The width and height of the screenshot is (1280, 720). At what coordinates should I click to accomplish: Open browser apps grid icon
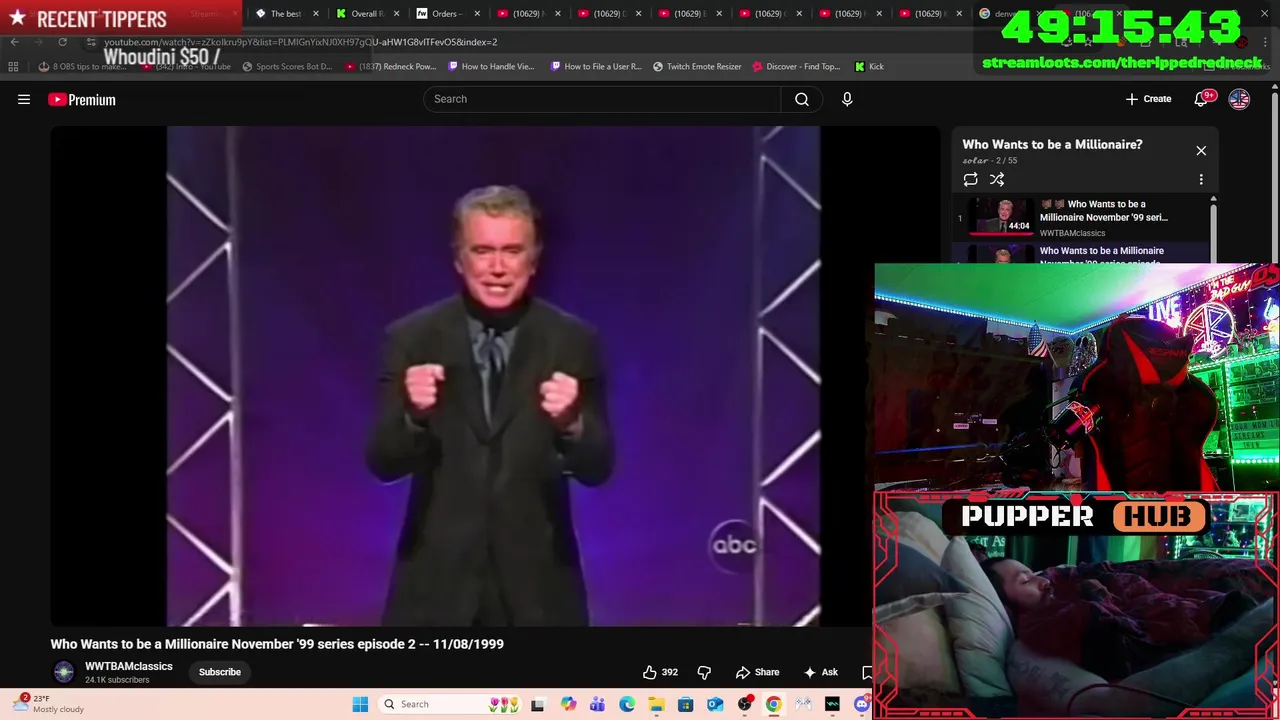tap(13, 66)
